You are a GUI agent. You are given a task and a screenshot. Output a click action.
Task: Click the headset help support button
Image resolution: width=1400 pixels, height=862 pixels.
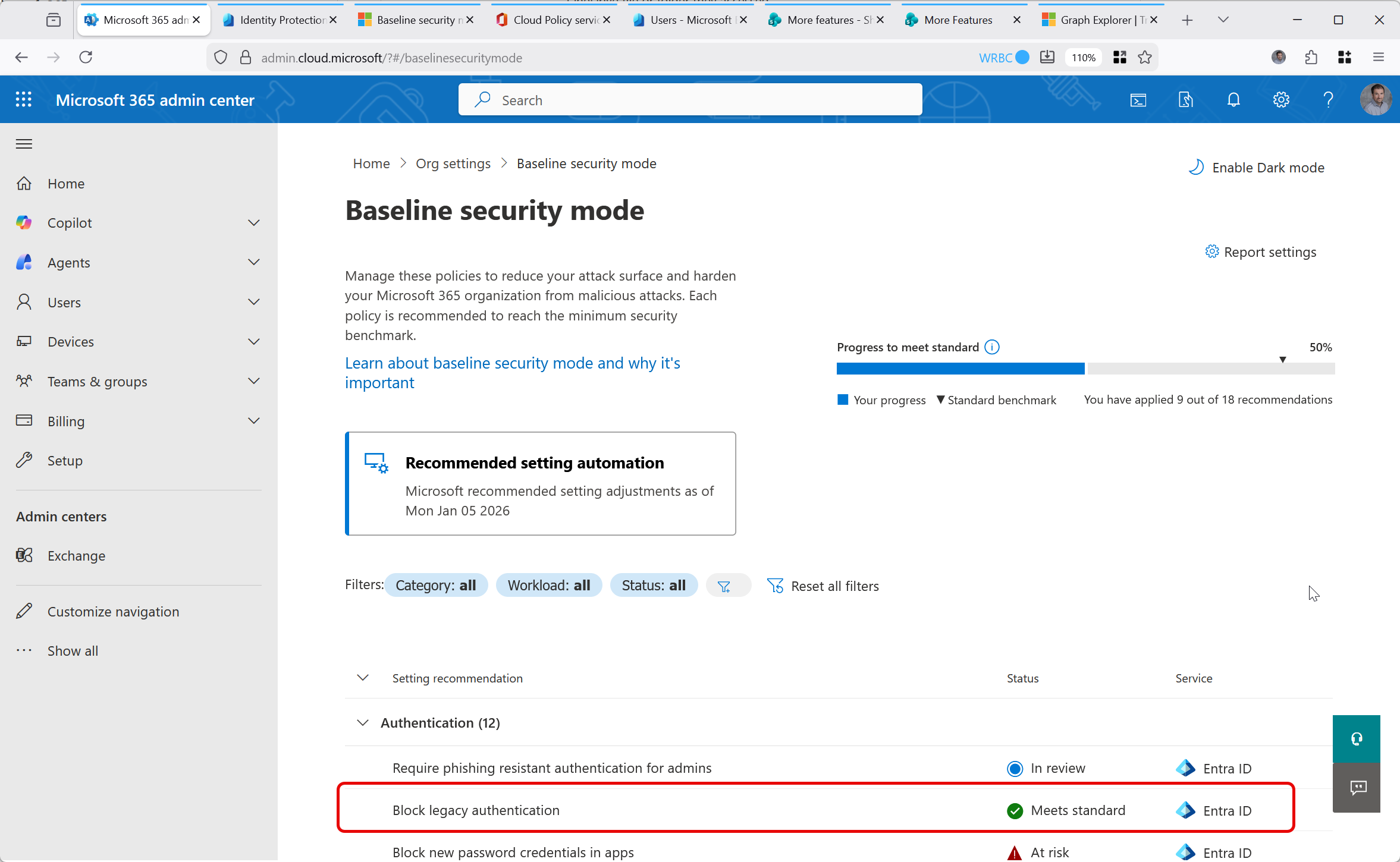(1356, 739)
